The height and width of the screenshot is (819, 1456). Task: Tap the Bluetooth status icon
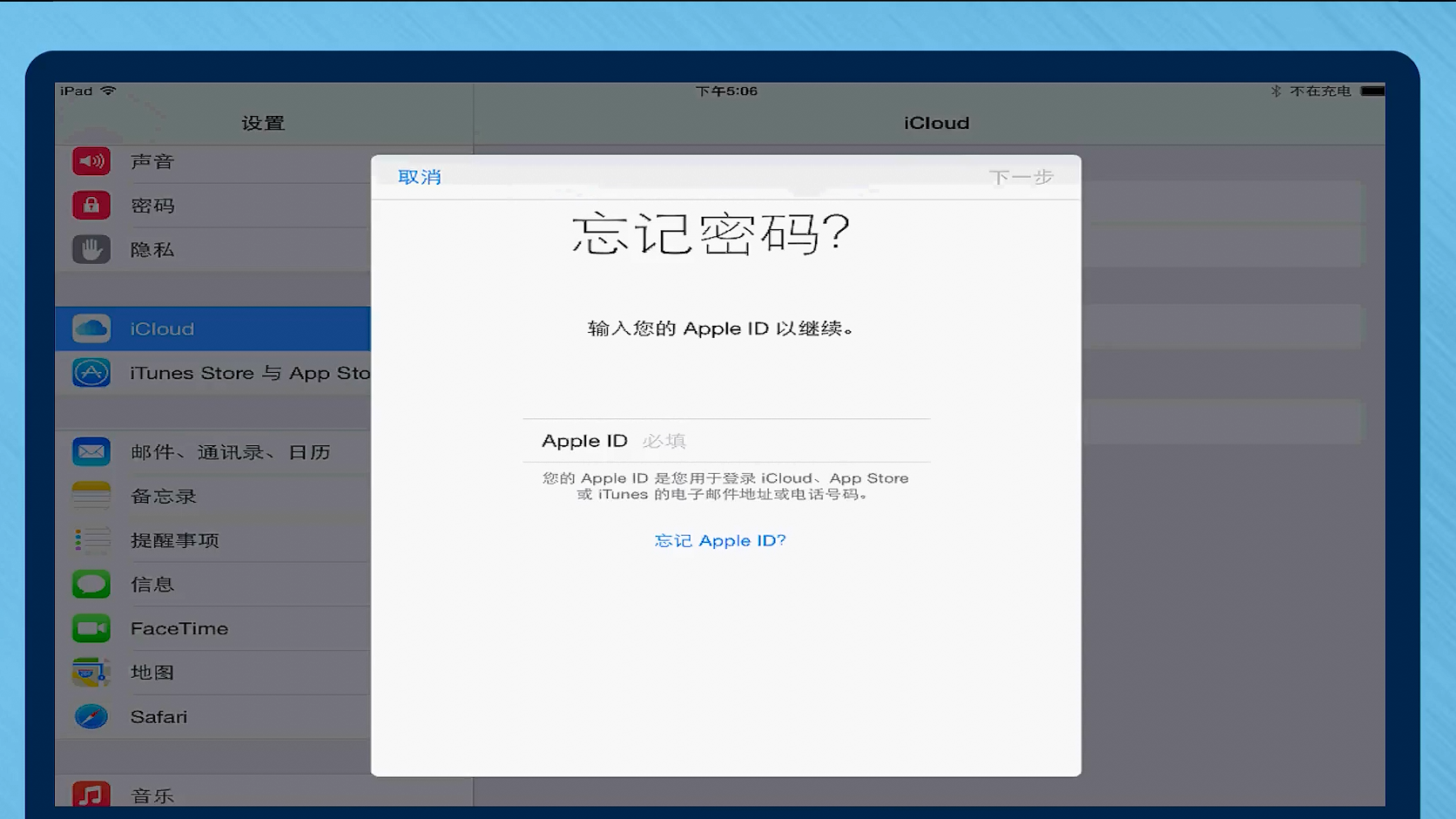(1276, 91)
